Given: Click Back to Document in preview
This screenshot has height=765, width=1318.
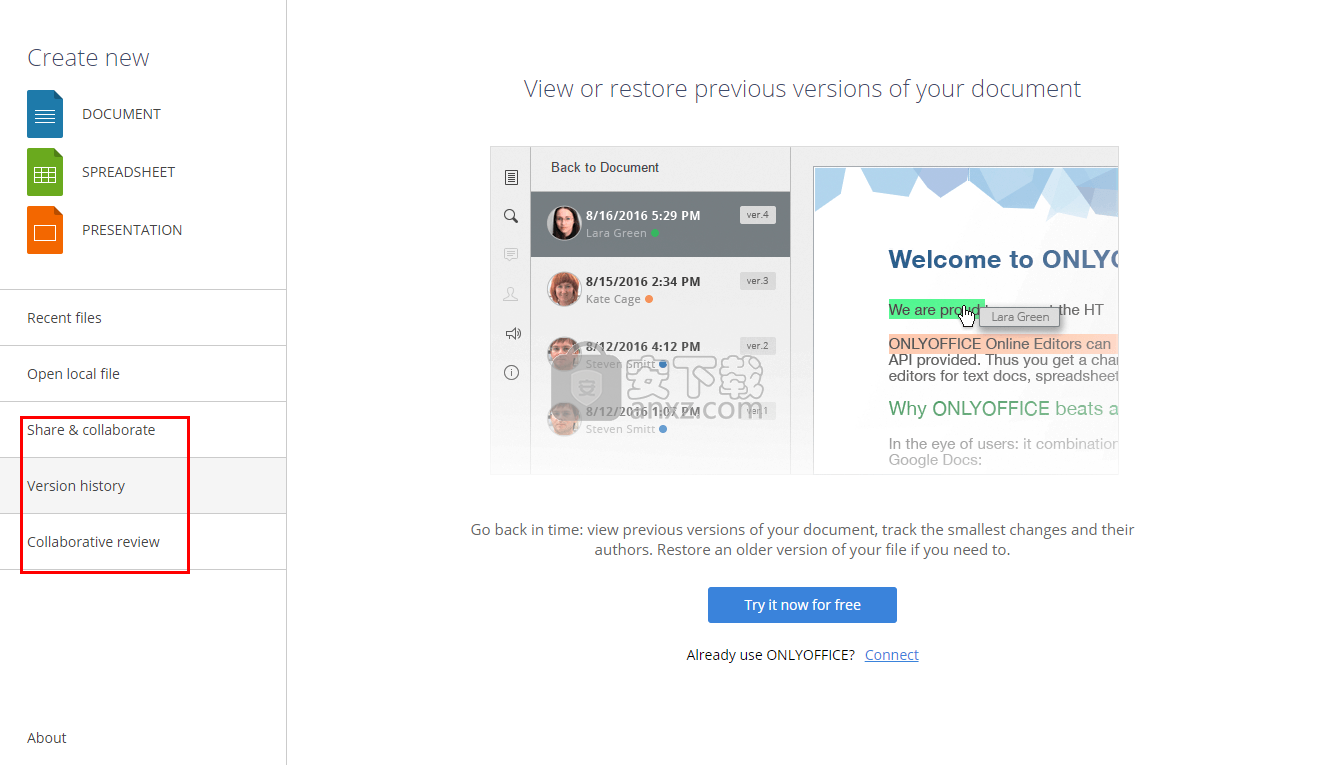Looking at the screenshot, I should pos(605,167).
